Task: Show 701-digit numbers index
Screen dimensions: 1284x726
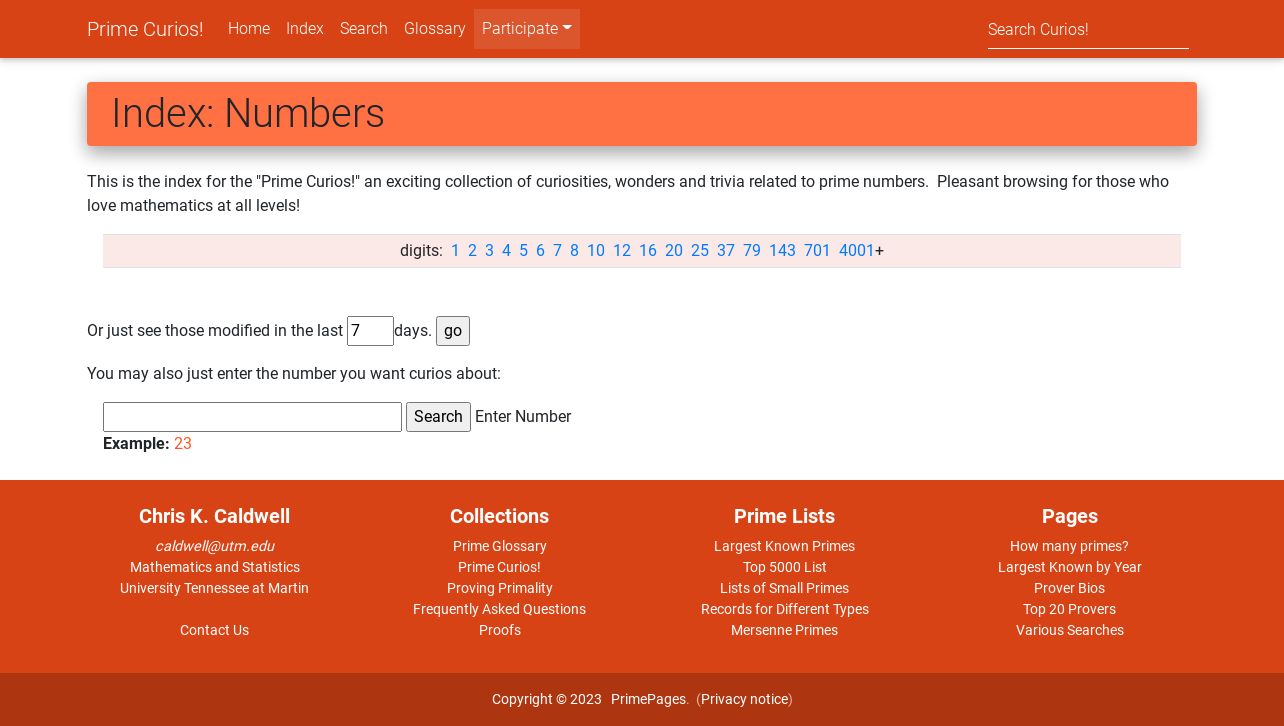Action: (817, 251)
